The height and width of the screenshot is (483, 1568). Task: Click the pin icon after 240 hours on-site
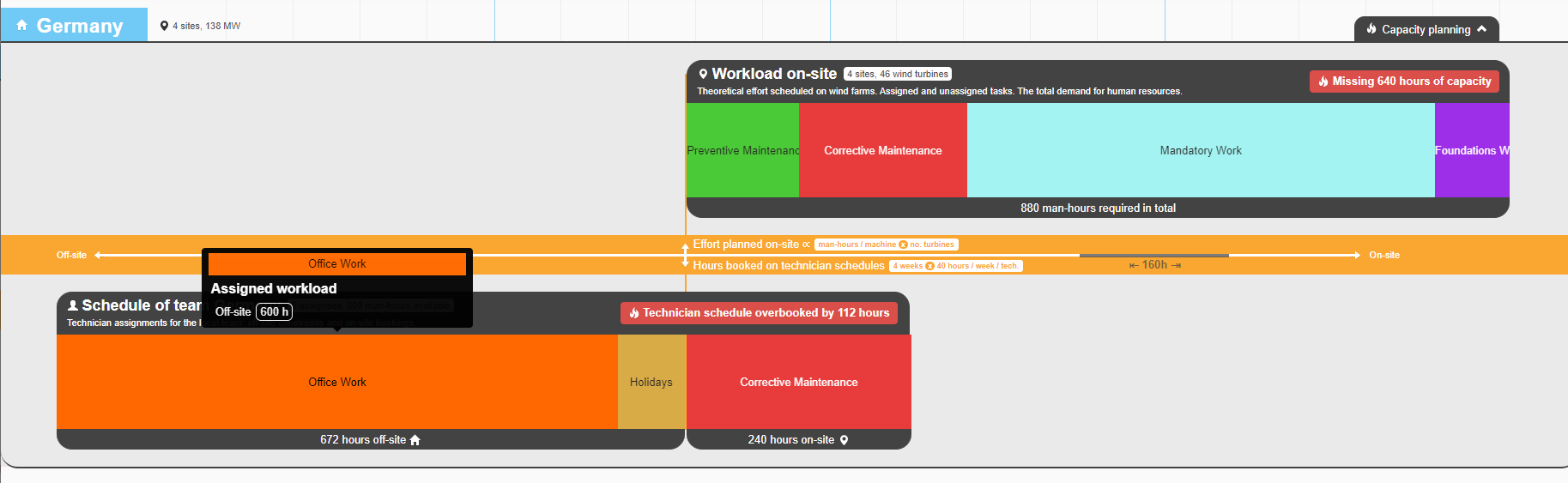844,440
